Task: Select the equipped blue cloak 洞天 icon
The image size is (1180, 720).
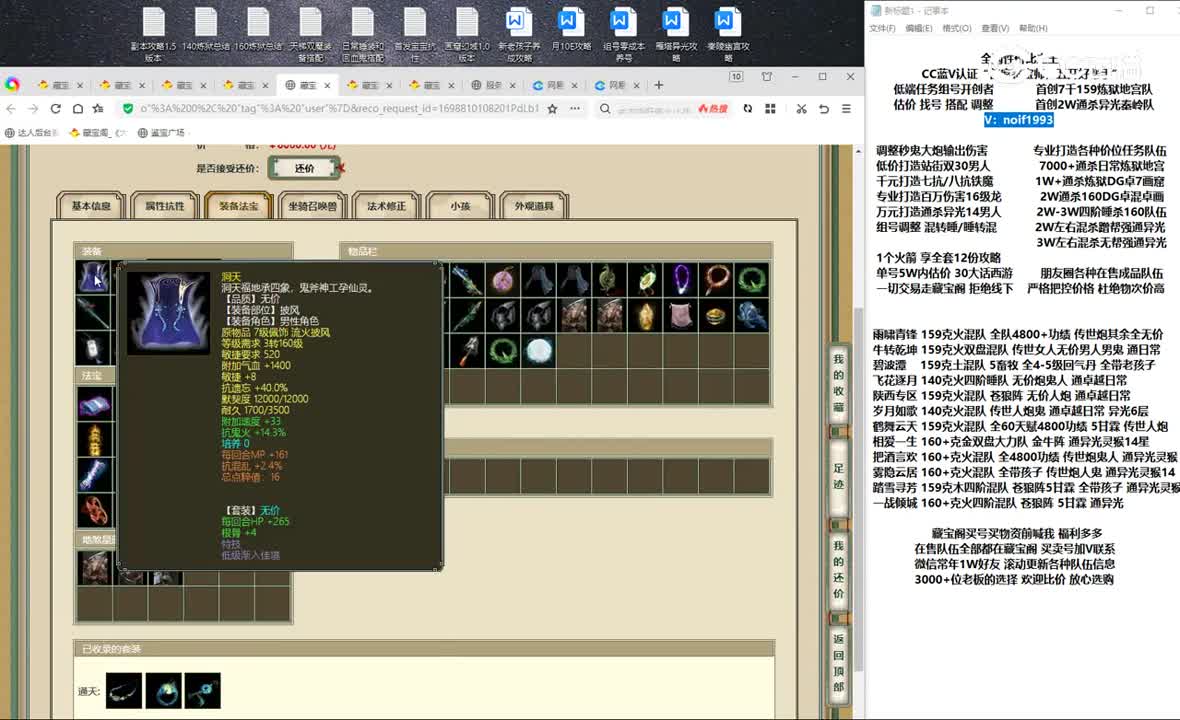Action: coord(93,277)
